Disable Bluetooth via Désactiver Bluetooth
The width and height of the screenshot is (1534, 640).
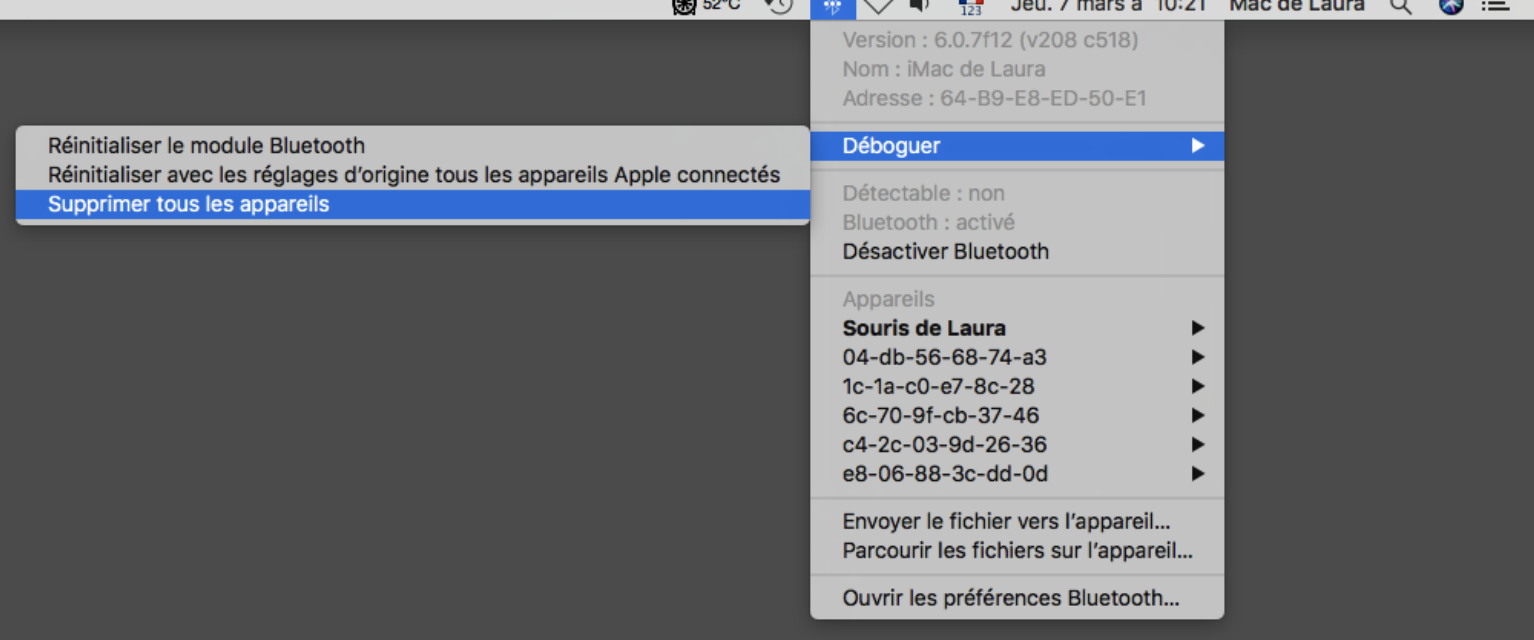946,251
